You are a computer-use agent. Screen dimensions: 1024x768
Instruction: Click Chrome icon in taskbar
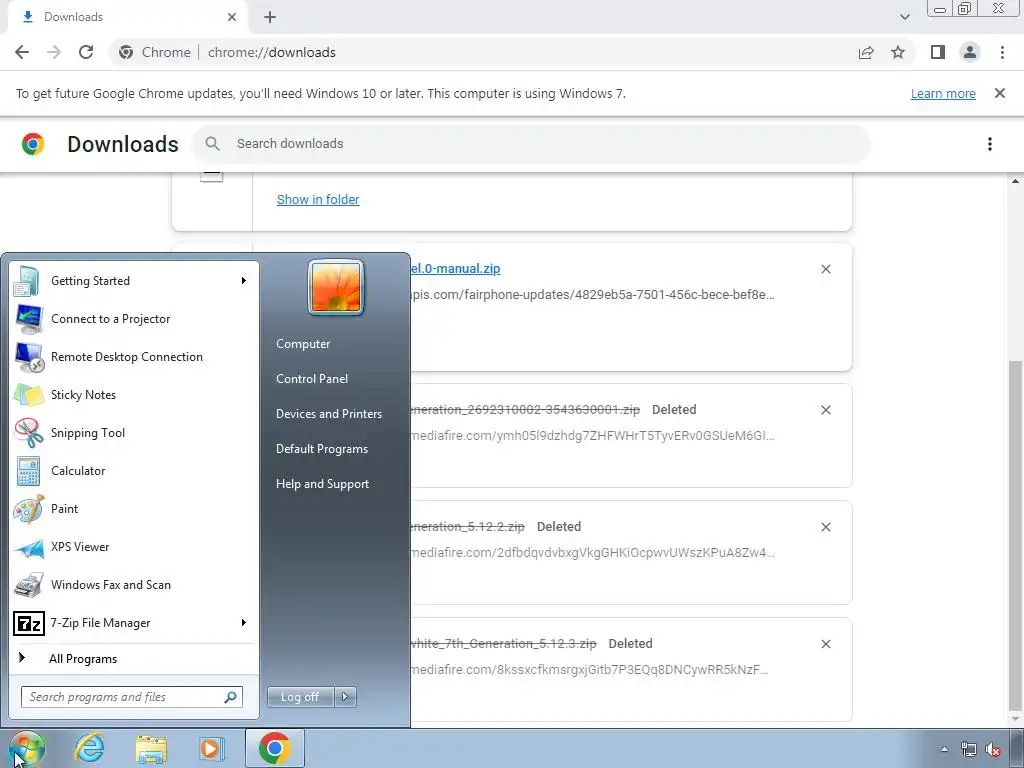click(274, 748)
